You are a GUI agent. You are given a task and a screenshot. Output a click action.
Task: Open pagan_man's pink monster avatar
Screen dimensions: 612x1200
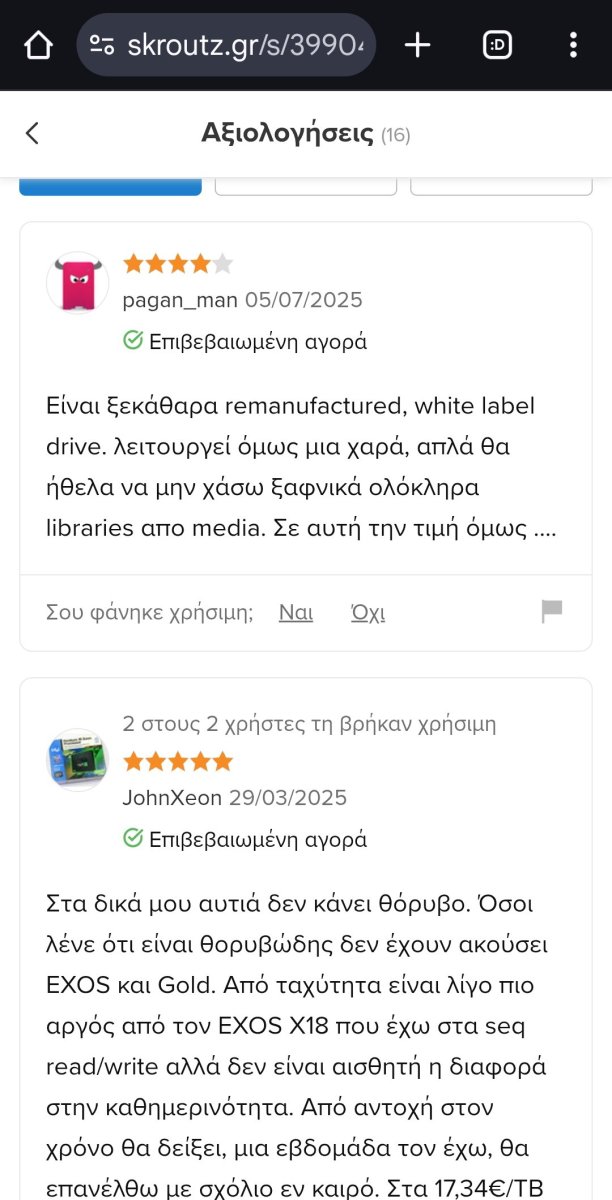(77, 281)
